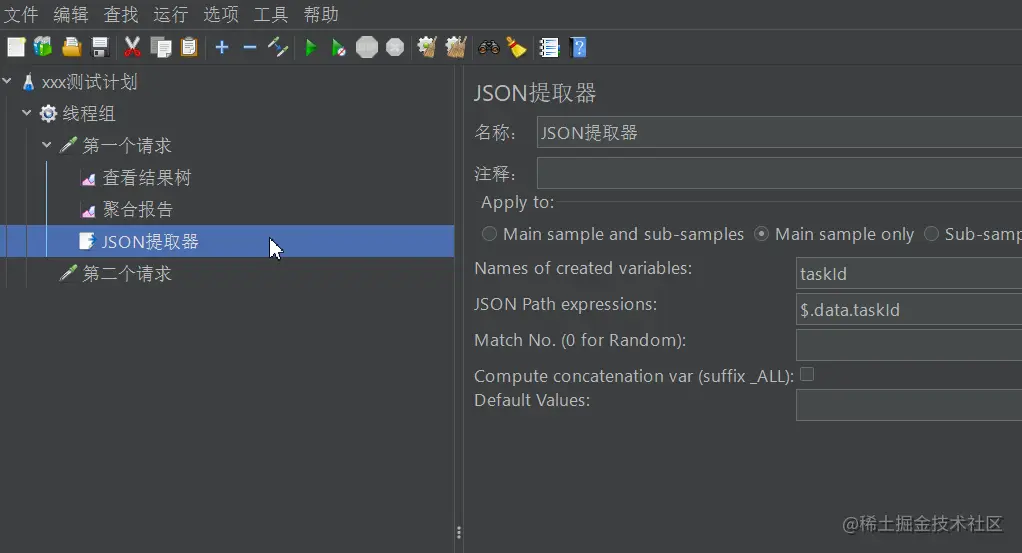1022x553 pixels.
Task: Start the test with green play icon
Action: tap(311, 47)
